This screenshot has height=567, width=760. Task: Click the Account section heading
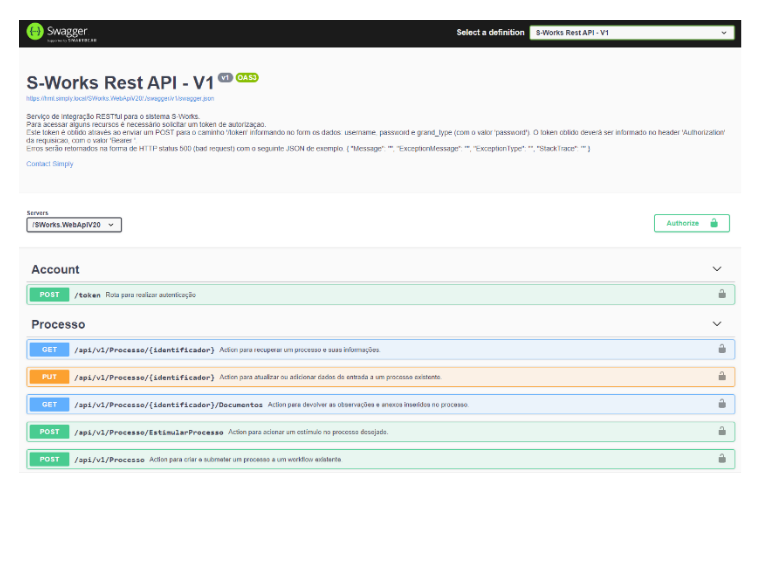pos(55,269)
